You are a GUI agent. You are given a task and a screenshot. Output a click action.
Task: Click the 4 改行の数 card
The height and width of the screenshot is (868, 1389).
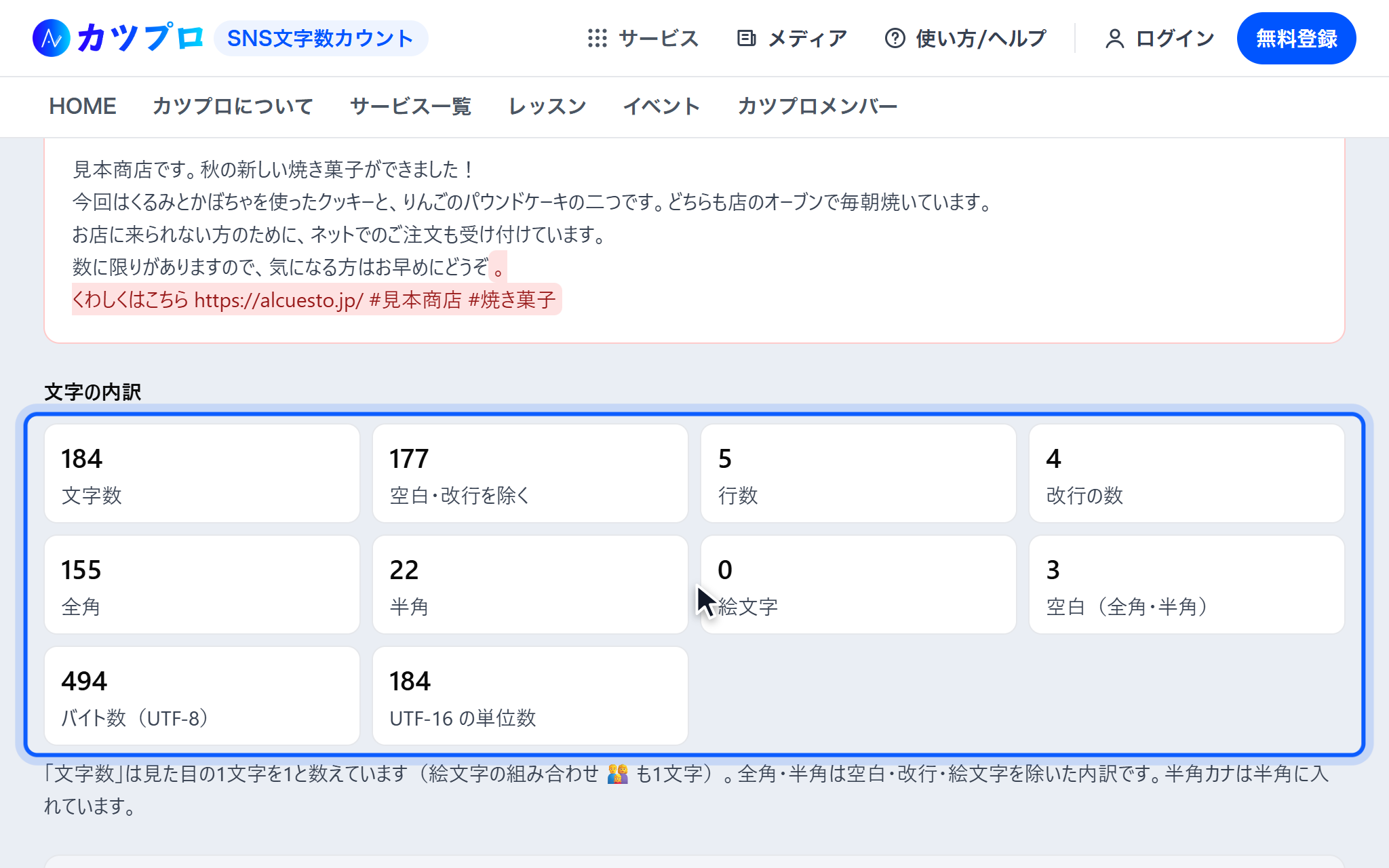[x=1187, y=473]
